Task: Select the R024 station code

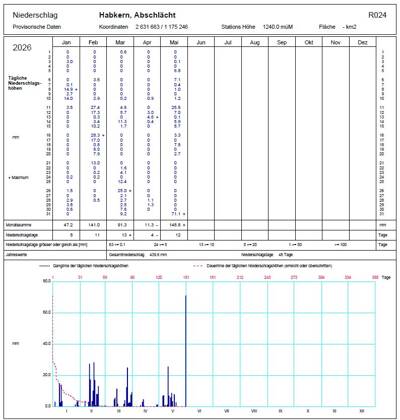Action: (377, 15)
